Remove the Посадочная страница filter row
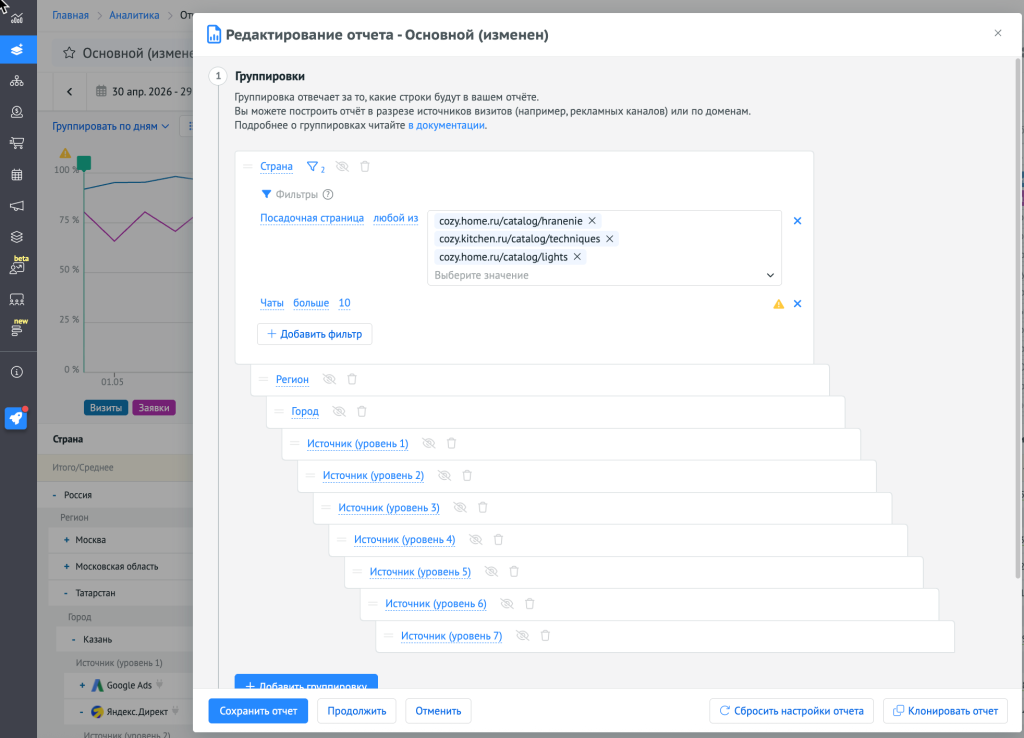The height and width of the screenshot is (738, 1024). pos(797,221)
